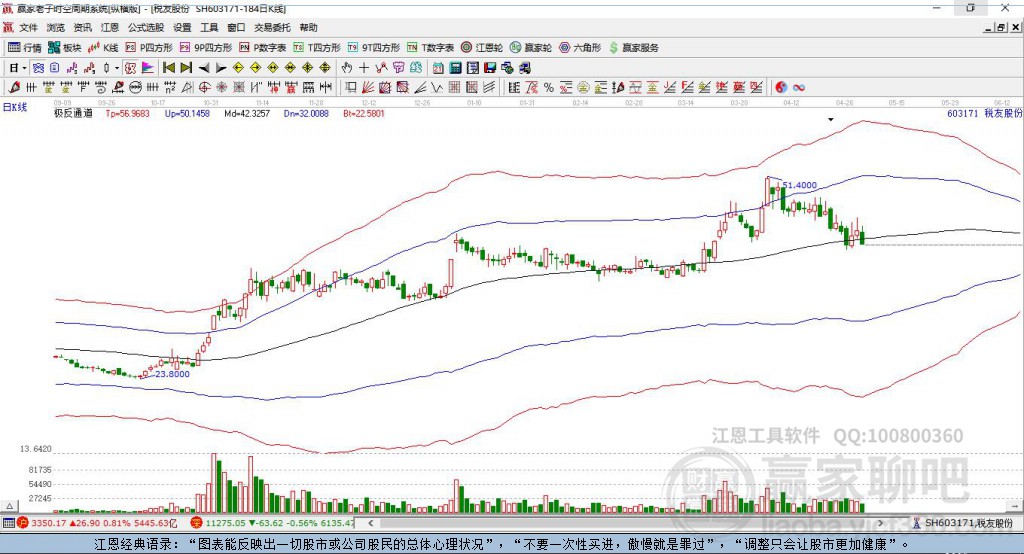Open the P四方形 square chart
1024x554 pixels.
point(149,48)
